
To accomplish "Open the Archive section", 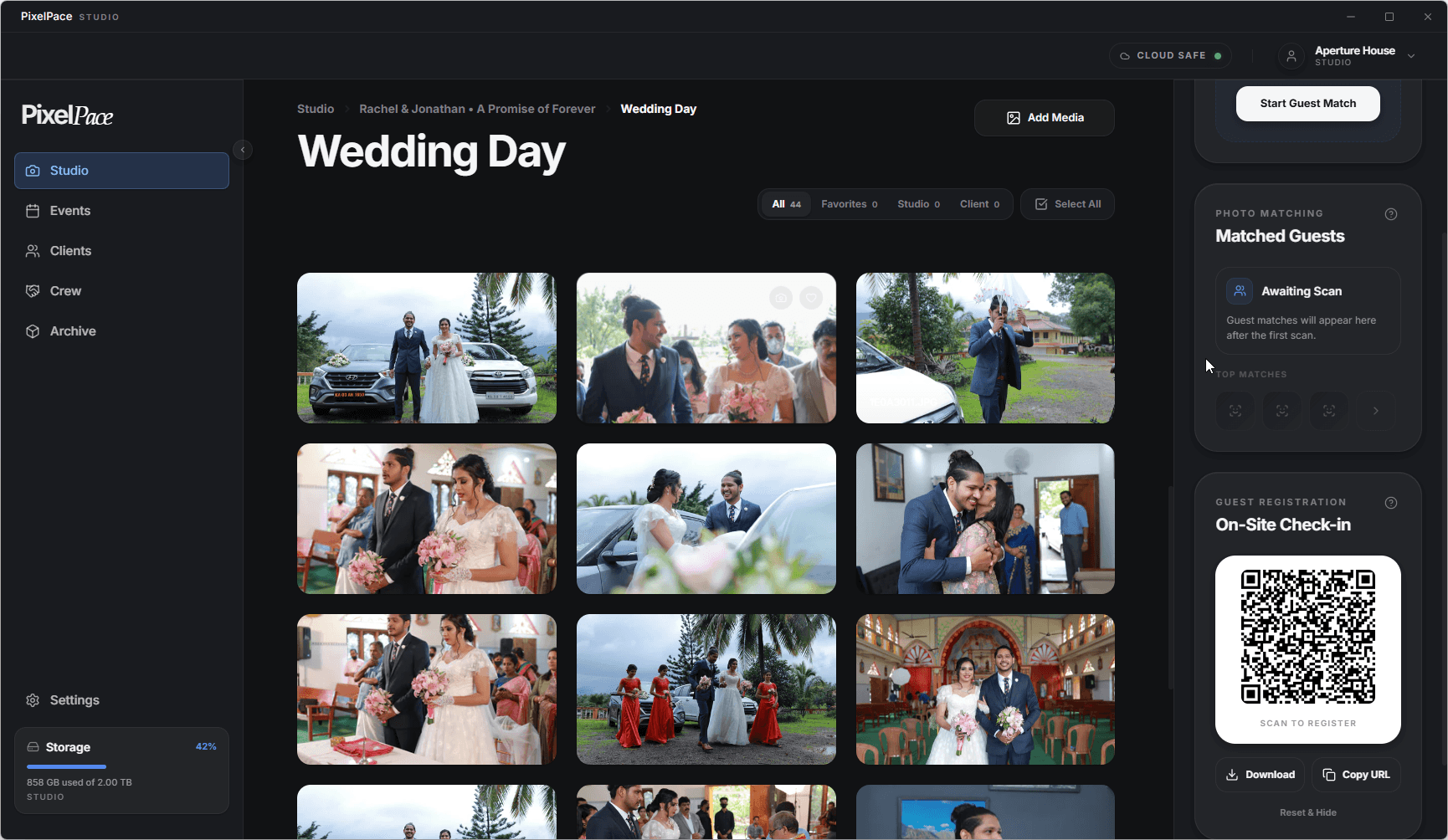I will (121, 331).
